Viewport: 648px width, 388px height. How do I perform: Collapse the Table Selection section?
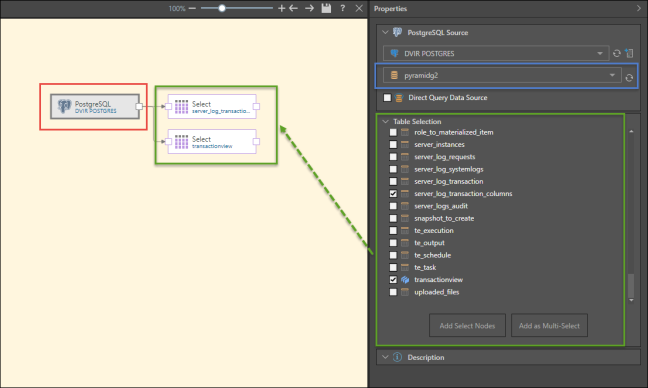pyautogui.click(x=386, y=121)
